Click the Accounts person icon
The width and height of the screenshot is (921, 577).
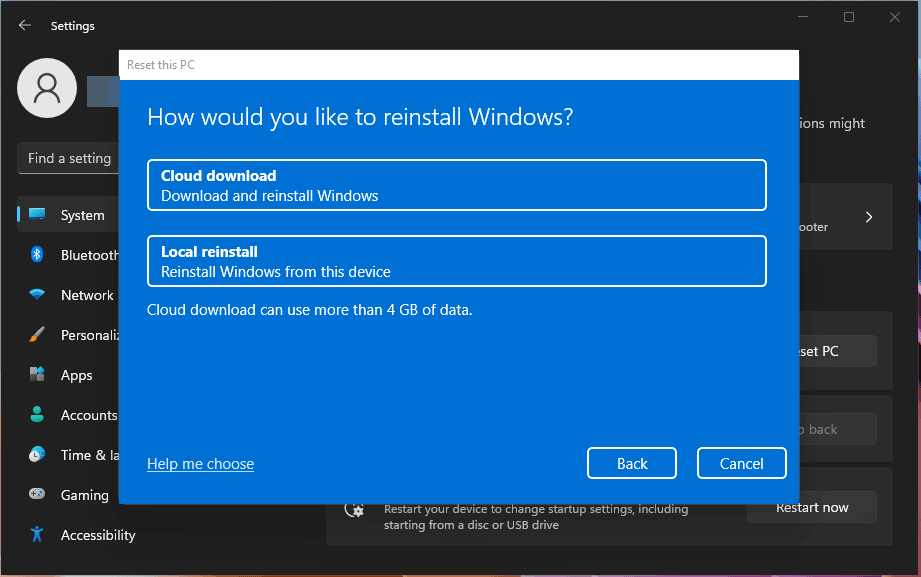37,414
